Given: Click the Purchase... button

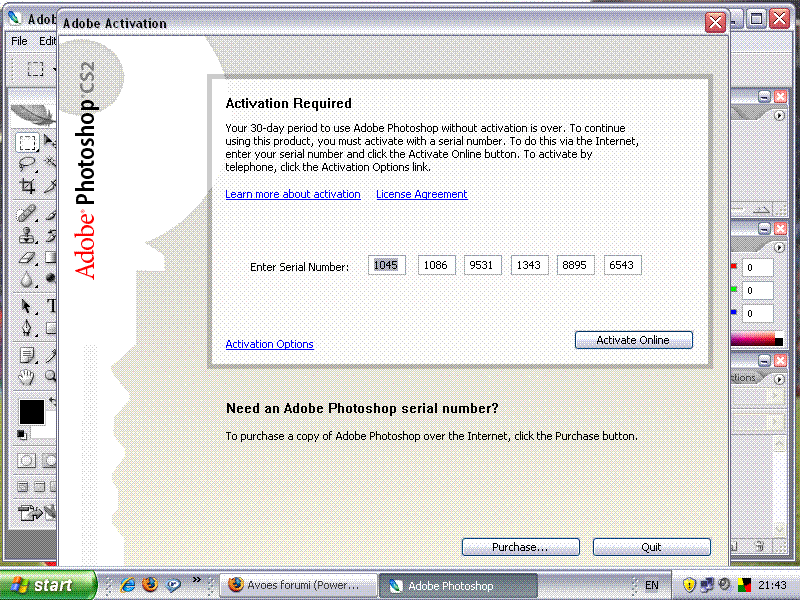Looking at the screenshot, I should coord(520,547).
